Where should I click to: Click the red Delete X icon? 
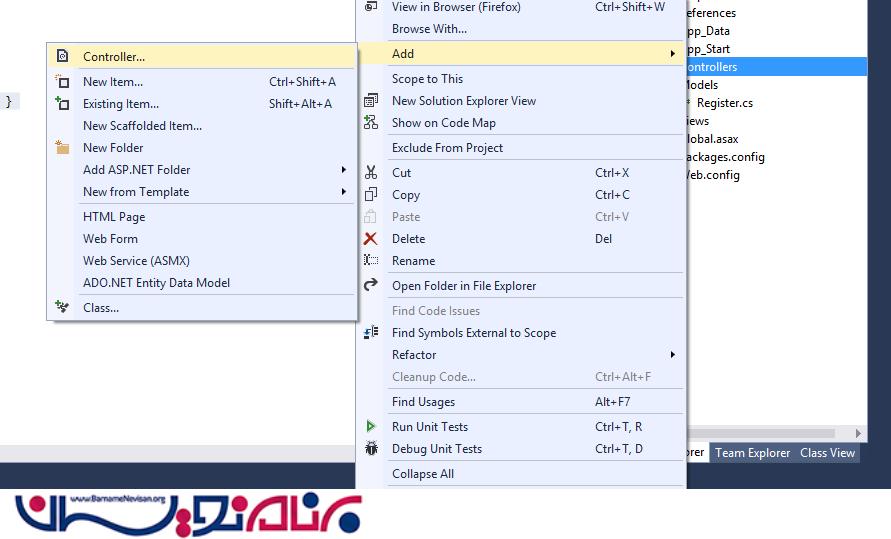point(371,239)
